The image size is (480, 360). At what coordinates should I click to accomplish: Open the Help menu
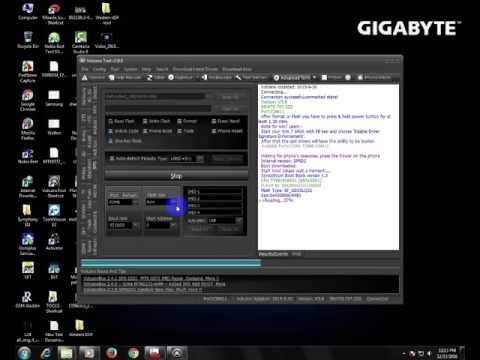point(146,69)
